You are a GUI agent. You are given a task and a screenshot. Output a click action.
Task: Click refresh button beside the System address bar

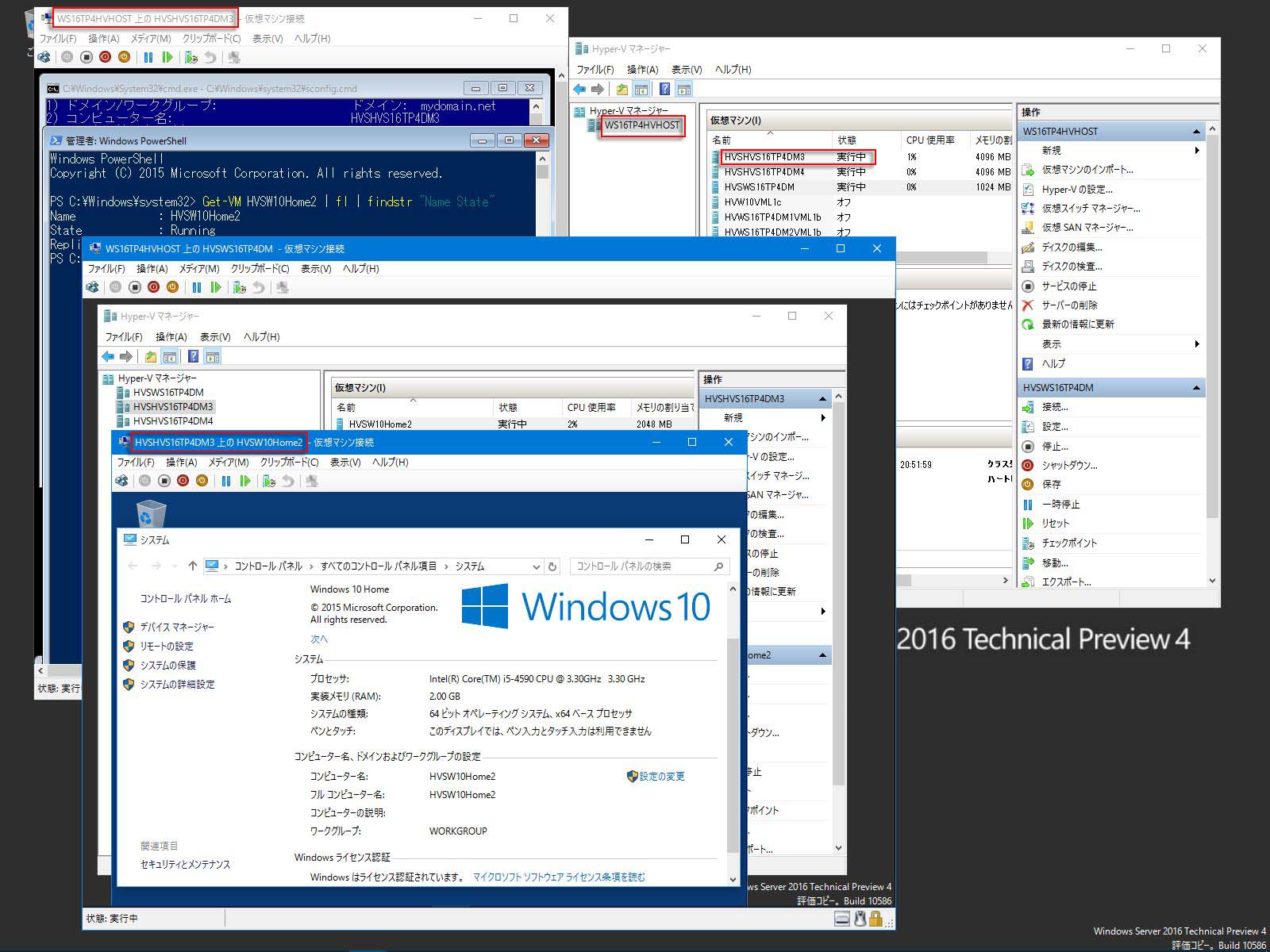[552, 566]
